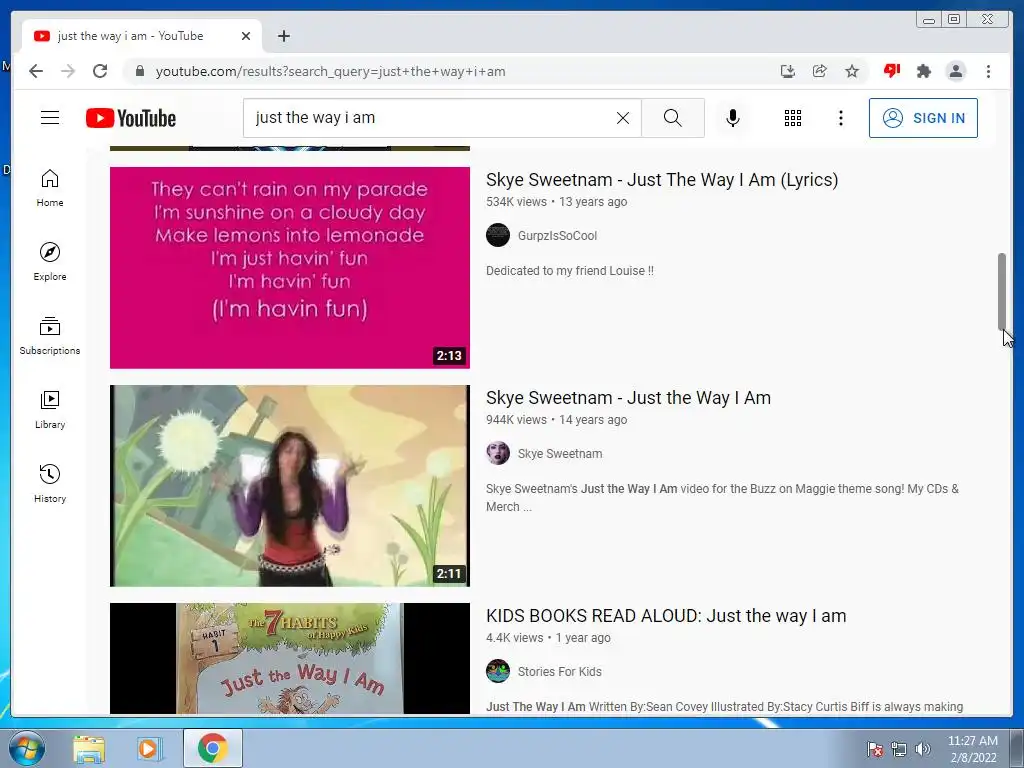
Task: Click the address bar URL
Action: point(330,71)
